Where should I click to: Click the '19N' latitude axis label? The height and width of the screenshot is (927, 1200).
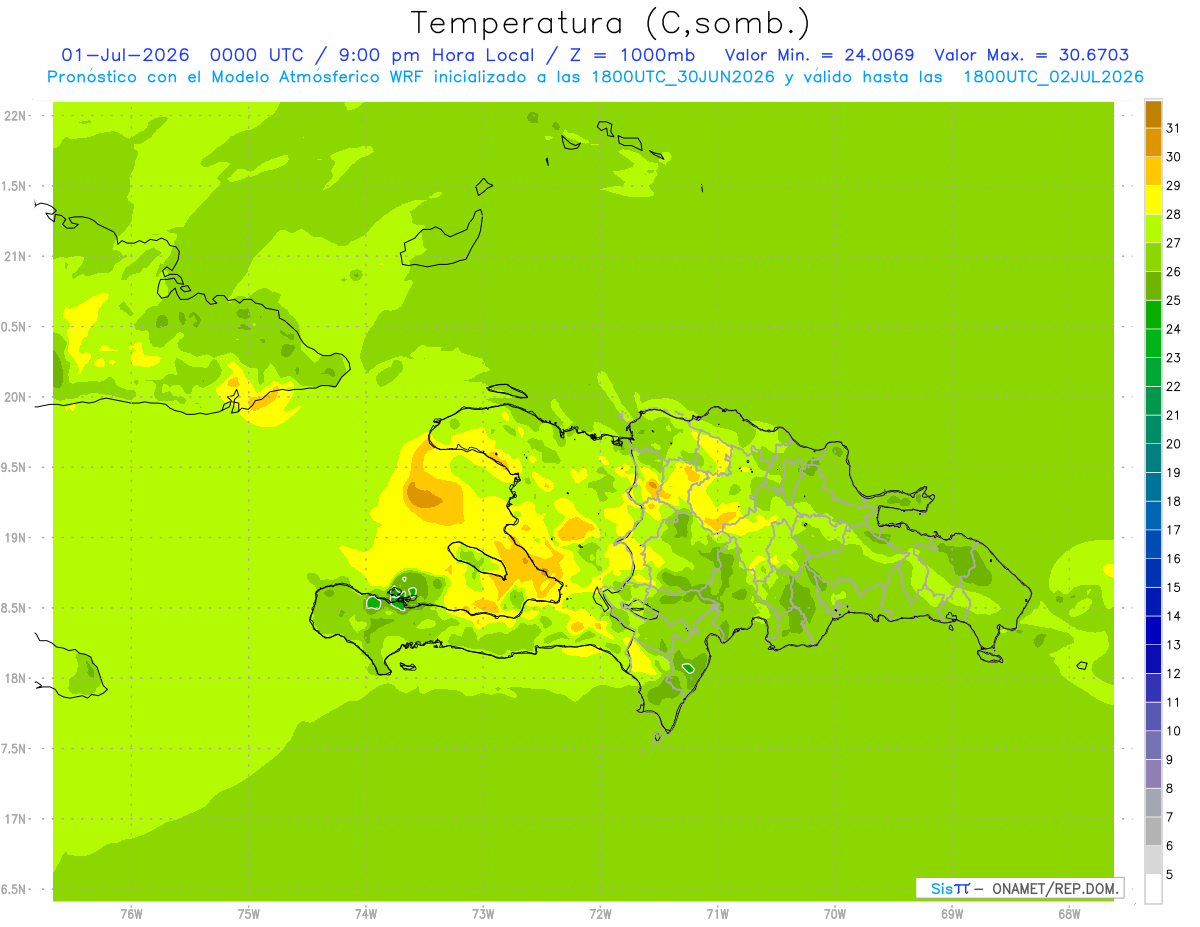click(x=16, y=538)
